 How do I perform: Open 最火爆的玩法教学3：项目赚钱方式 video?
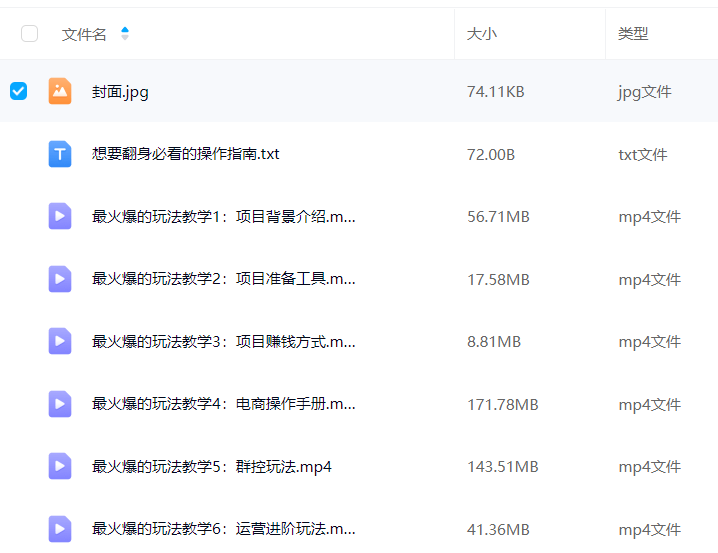point(223,342)
